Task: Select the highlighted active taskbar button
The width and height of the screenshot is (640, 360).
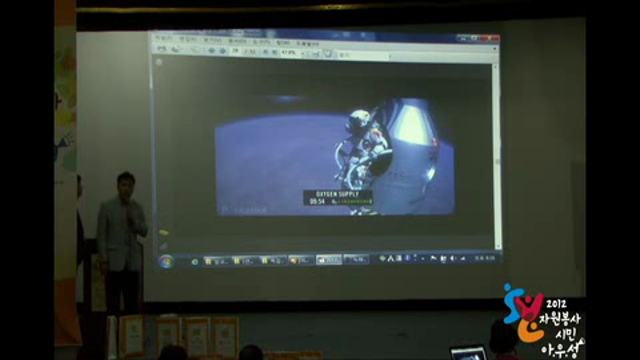Action: pos(329,259)
